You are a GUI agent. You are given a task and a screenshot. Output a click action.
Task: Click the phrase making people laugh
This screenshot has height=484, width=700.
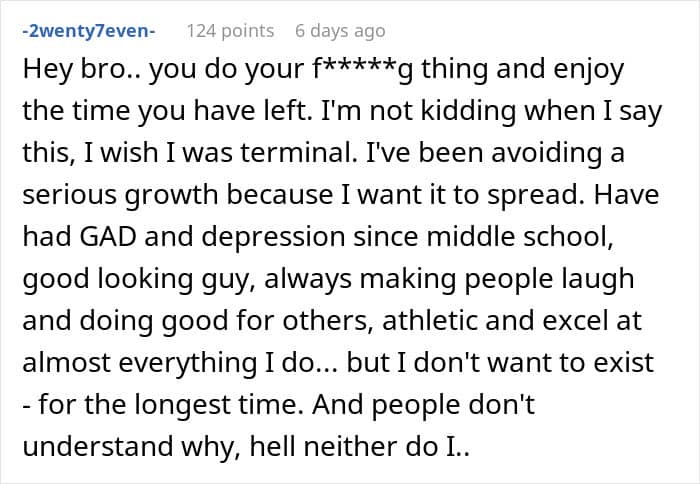(x=497, y=279)
